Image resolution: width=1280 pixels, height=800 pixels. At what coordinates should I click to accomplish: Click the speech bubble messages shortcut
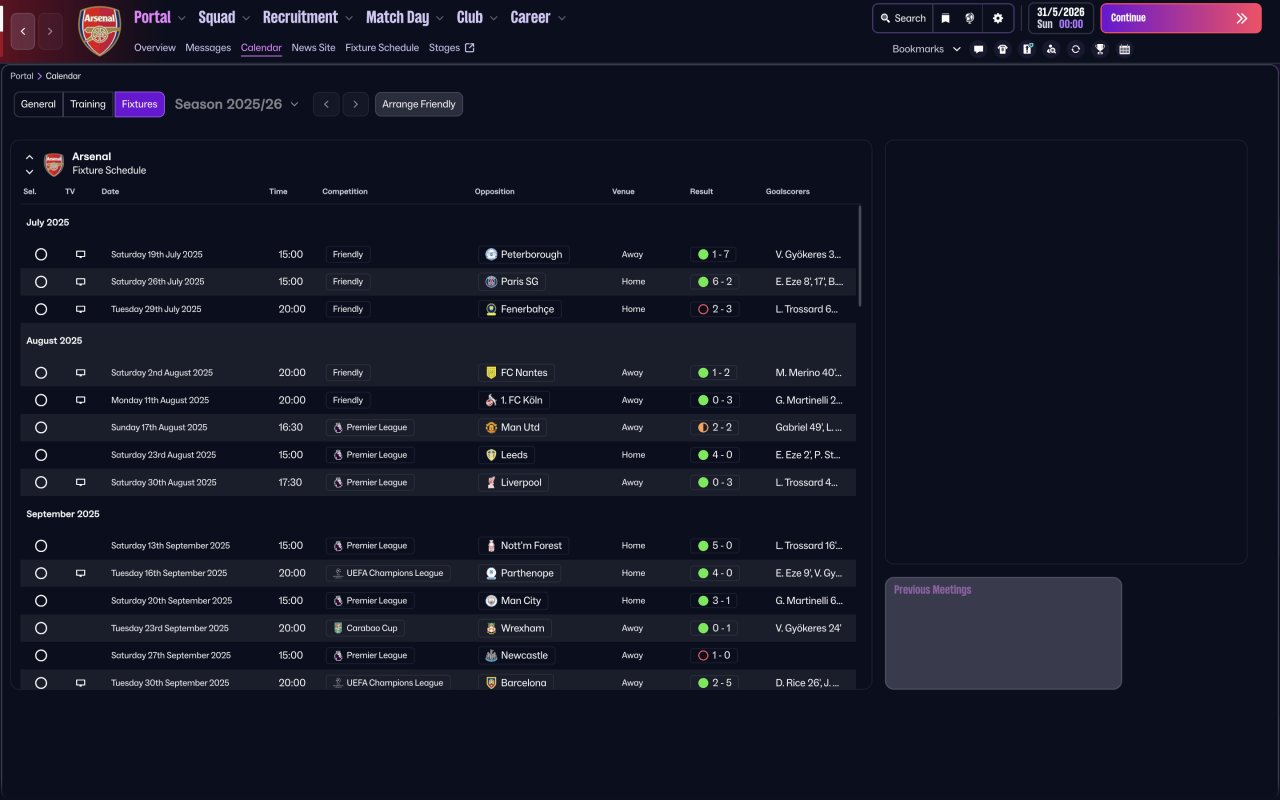(x=978, y=49)
